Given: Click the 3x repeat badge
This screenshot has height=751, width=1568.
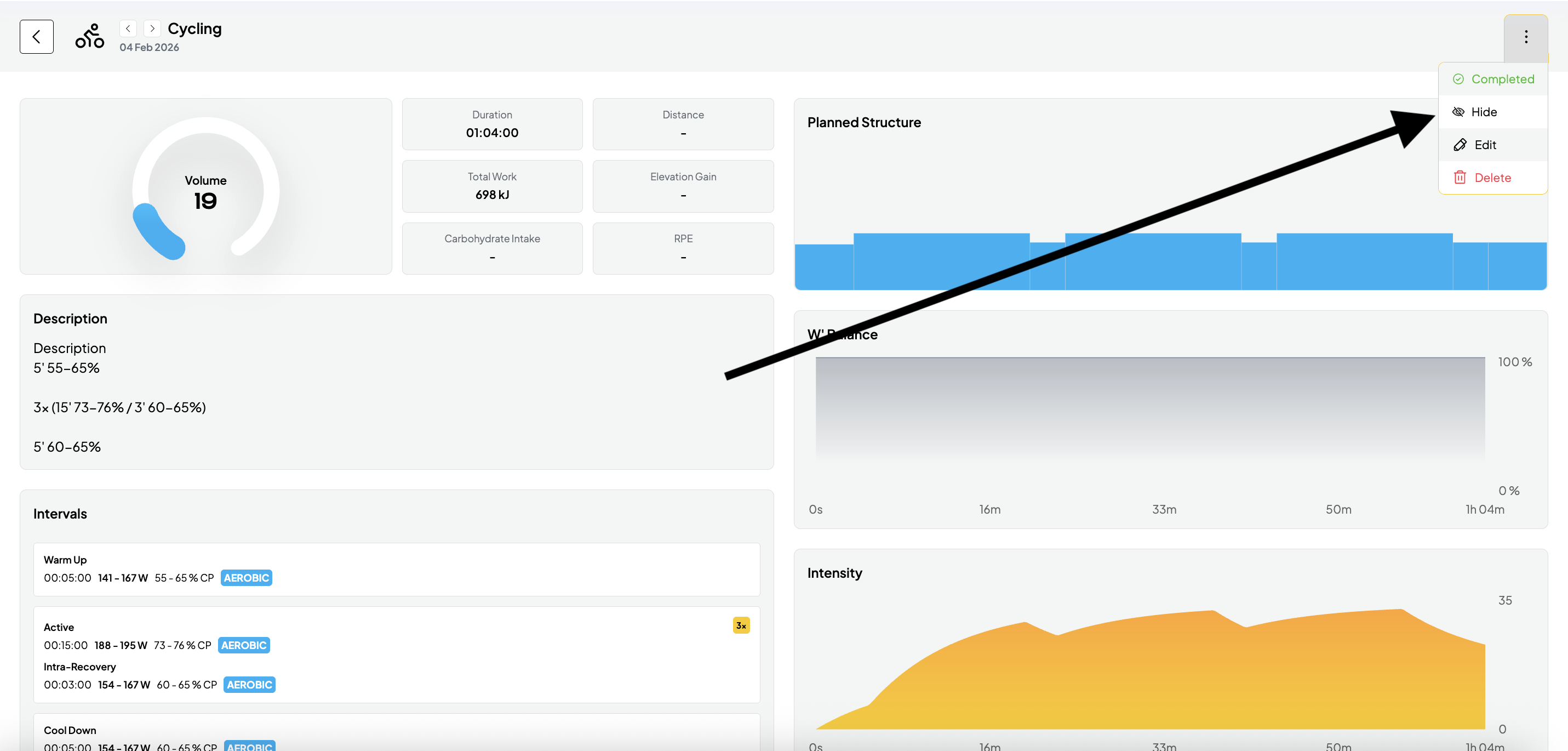Looking at the screenshot, I should click(x=741, y=625).
